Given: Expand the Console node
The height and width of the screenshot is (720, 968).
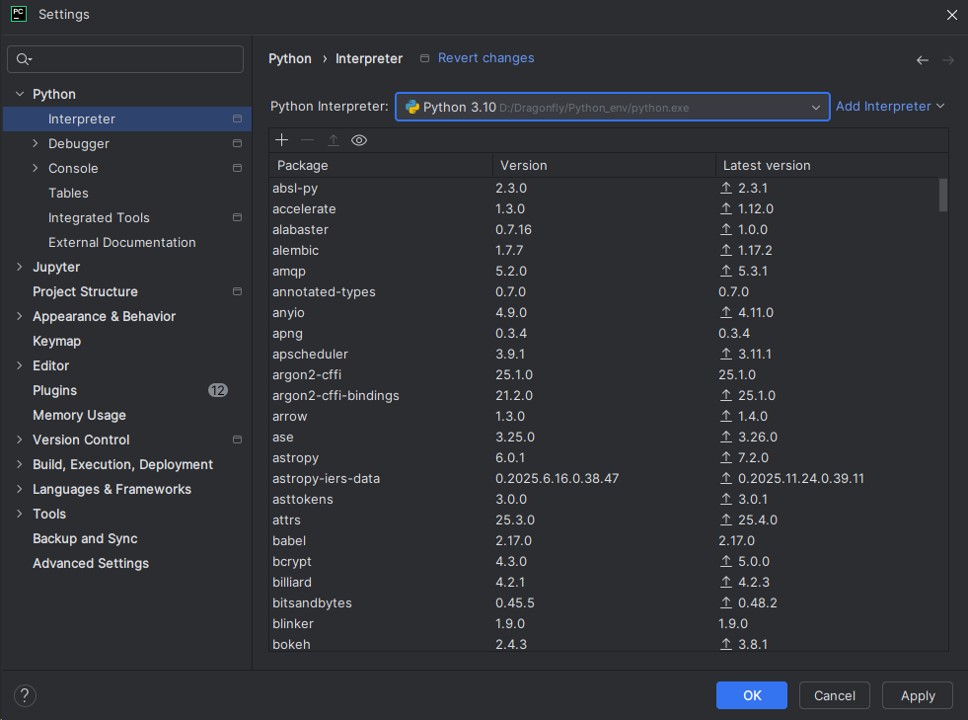Looking at the screenshot, I should point(35,168).
